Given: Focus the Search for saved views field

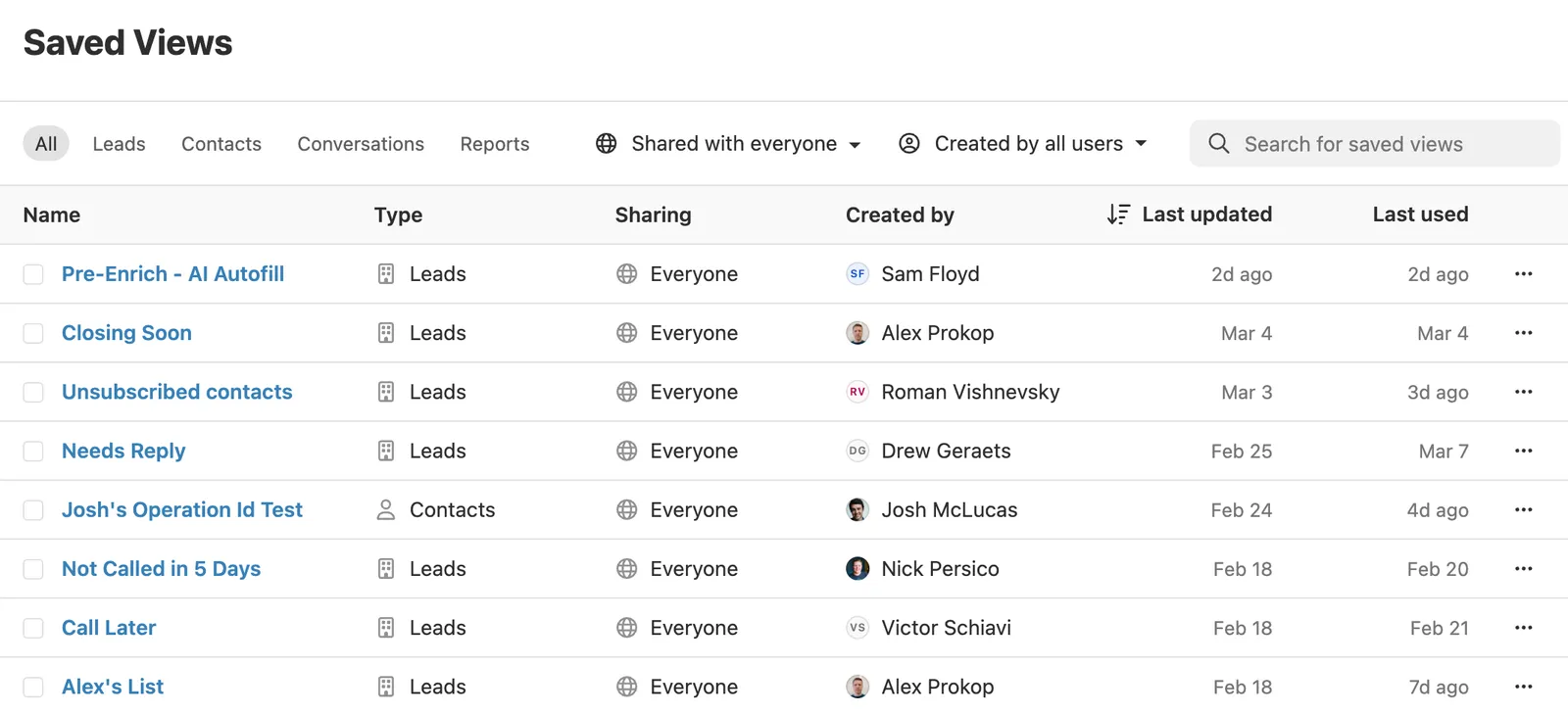Looking at the screenshot, I should click(1375, 144).
